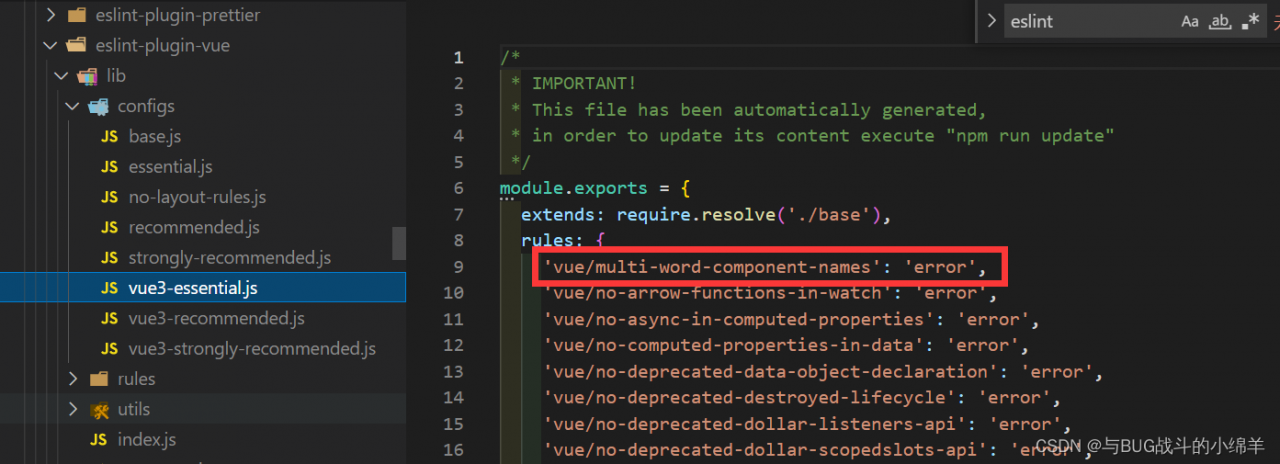Click the lib folder icon
The image size is (1280, 464).
87,76
